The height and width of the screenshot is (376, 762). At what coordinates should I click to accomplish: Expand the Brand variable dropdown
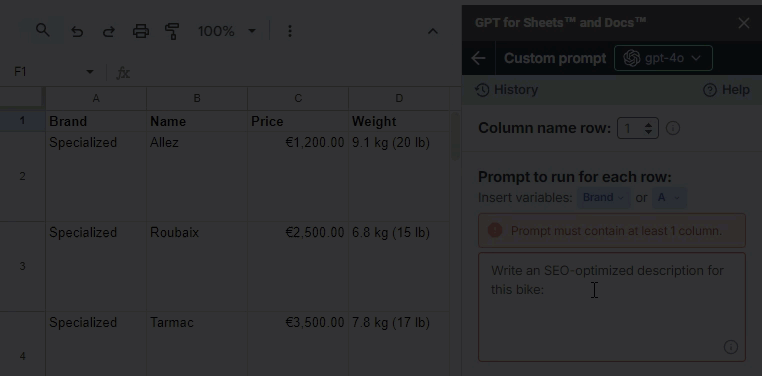coord(604,198)
